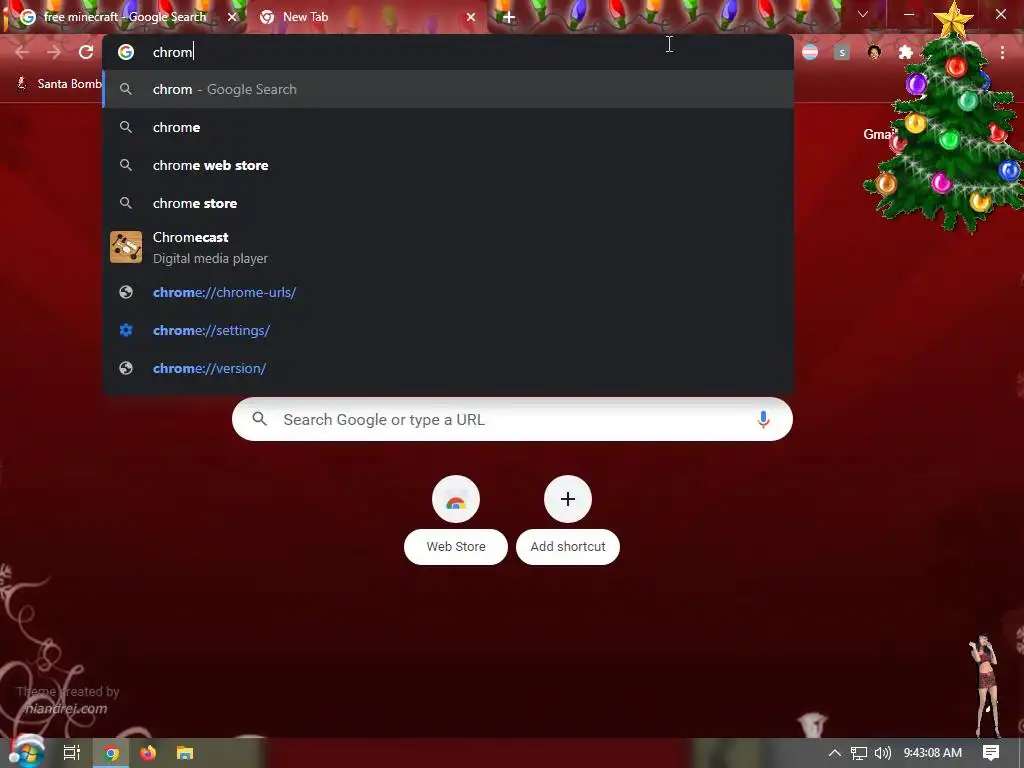Click the magnifier icon in the search box
This screenshot has width=1024, height=768.
(260, 419)
